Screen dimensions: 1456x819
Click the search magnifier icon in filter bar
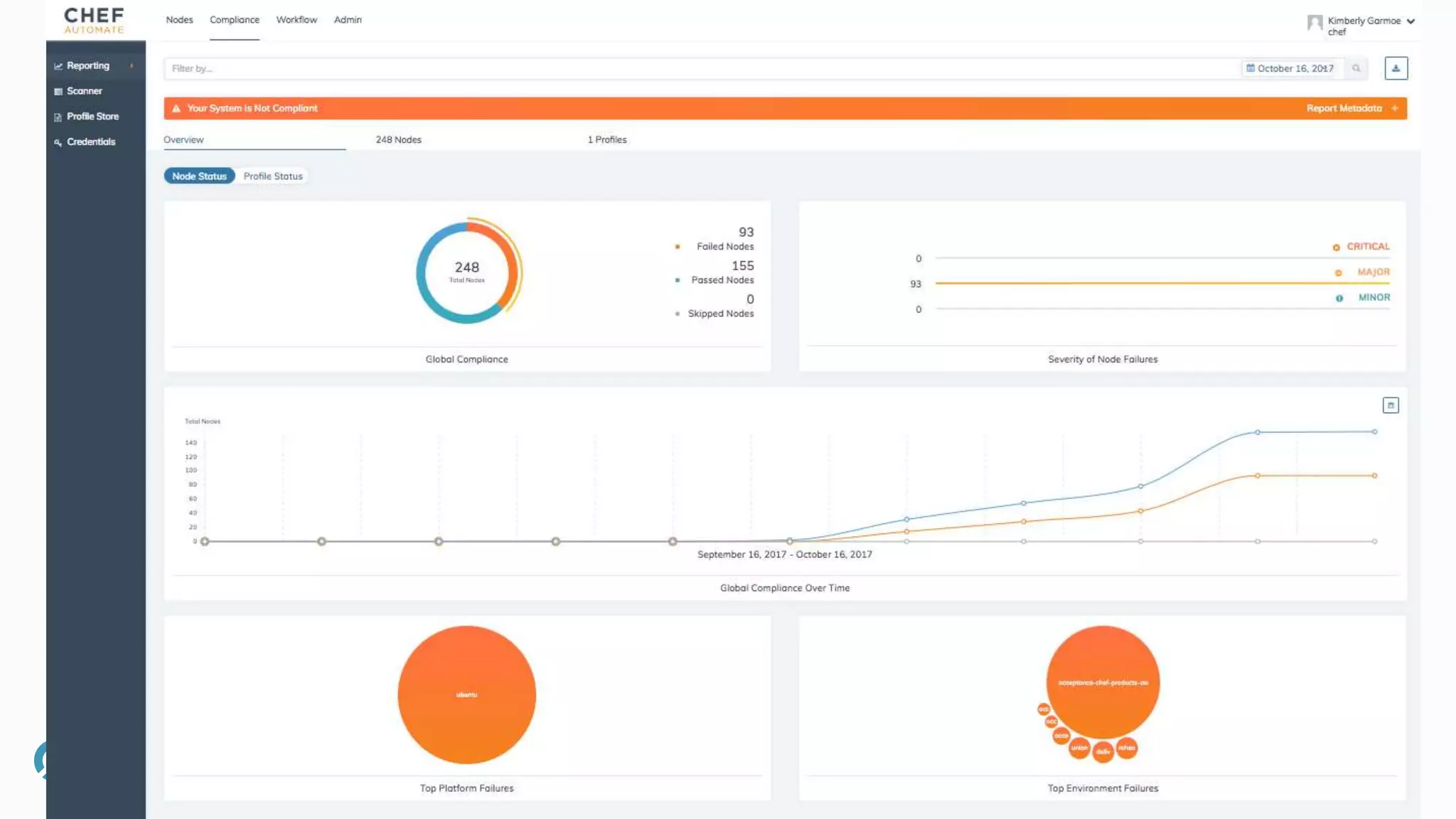[1356, 68]
